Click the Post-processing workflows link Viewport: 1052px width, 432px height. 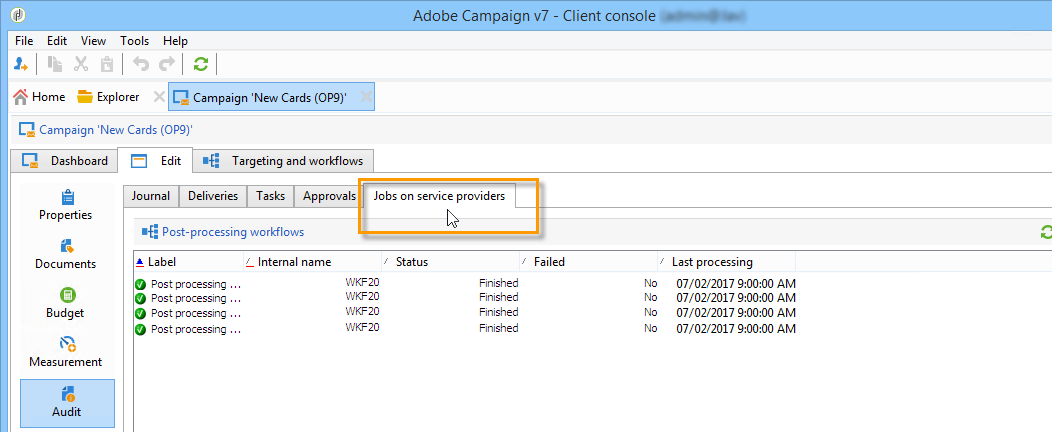pyautogui.click(x=233, y=232)
